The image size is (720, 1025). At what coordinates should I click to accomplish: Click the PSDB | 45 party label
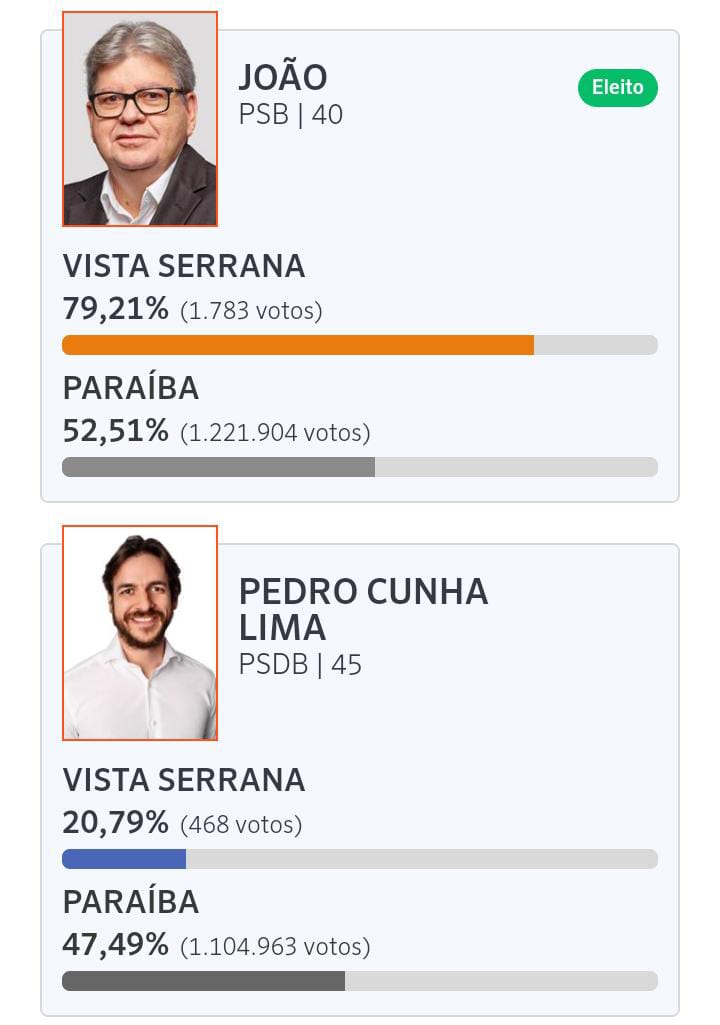[300, 665]
